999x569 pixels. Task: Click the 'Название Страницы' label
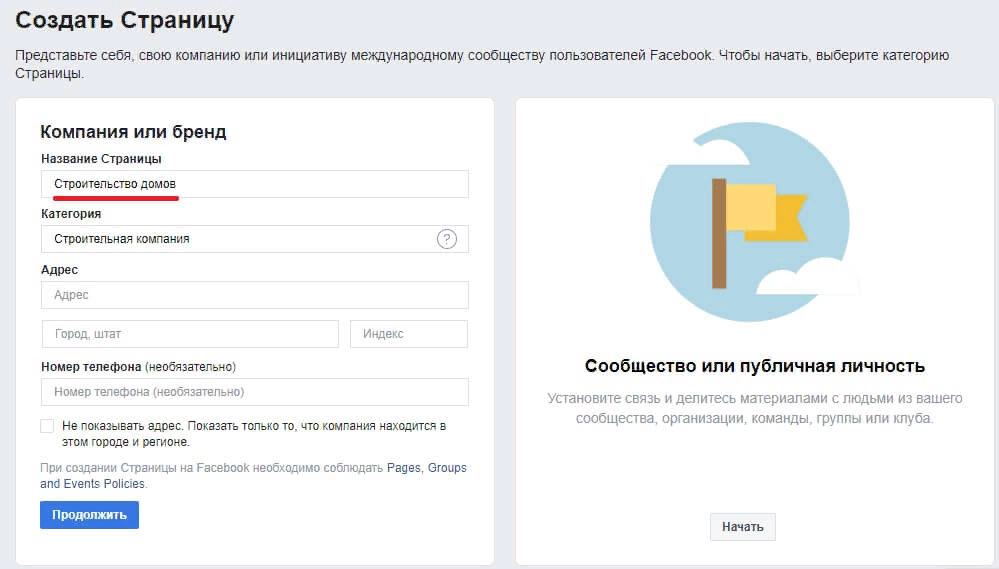[101, 159]
